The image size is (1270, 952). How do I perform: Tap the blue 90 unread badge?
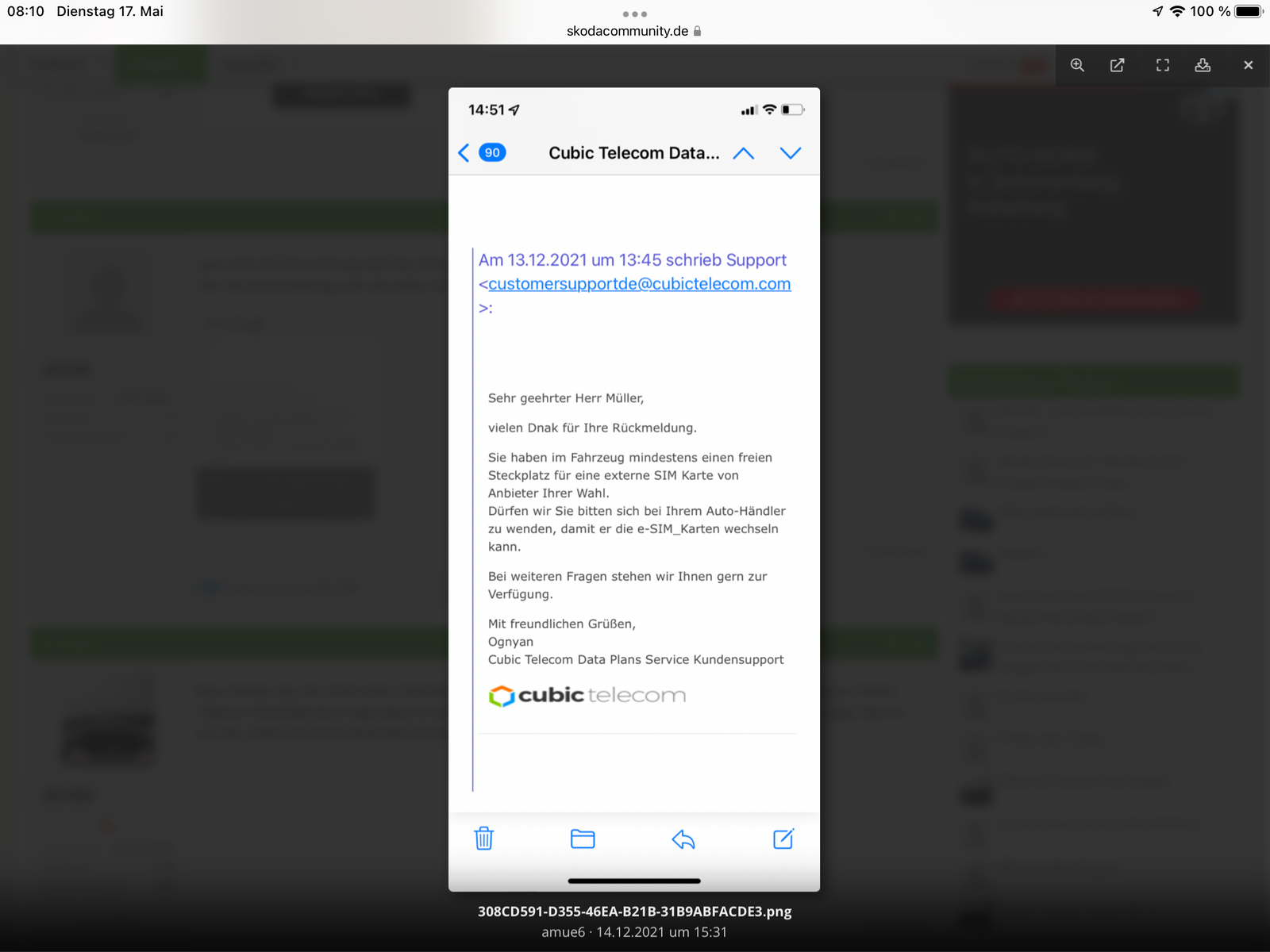pyautogui.click(x=493, y=152)
